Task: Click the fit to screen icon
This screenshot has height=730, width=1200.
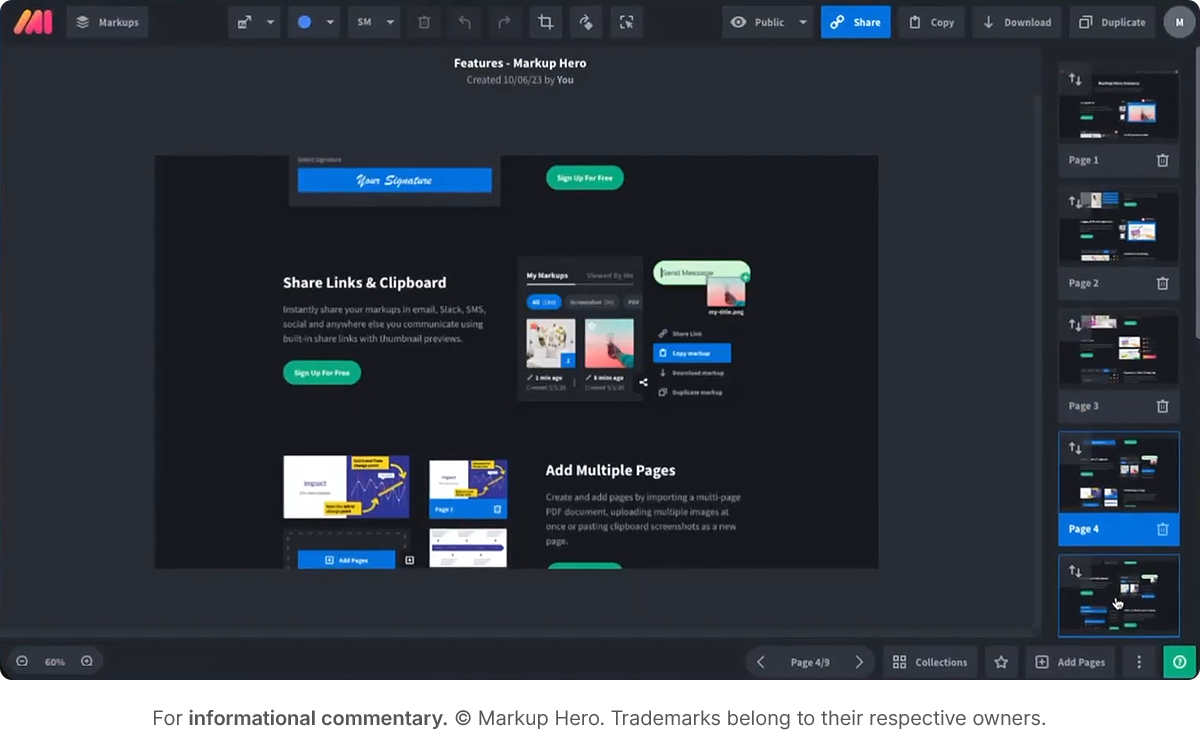Action: pyautogui.click(x=626, y=22)
